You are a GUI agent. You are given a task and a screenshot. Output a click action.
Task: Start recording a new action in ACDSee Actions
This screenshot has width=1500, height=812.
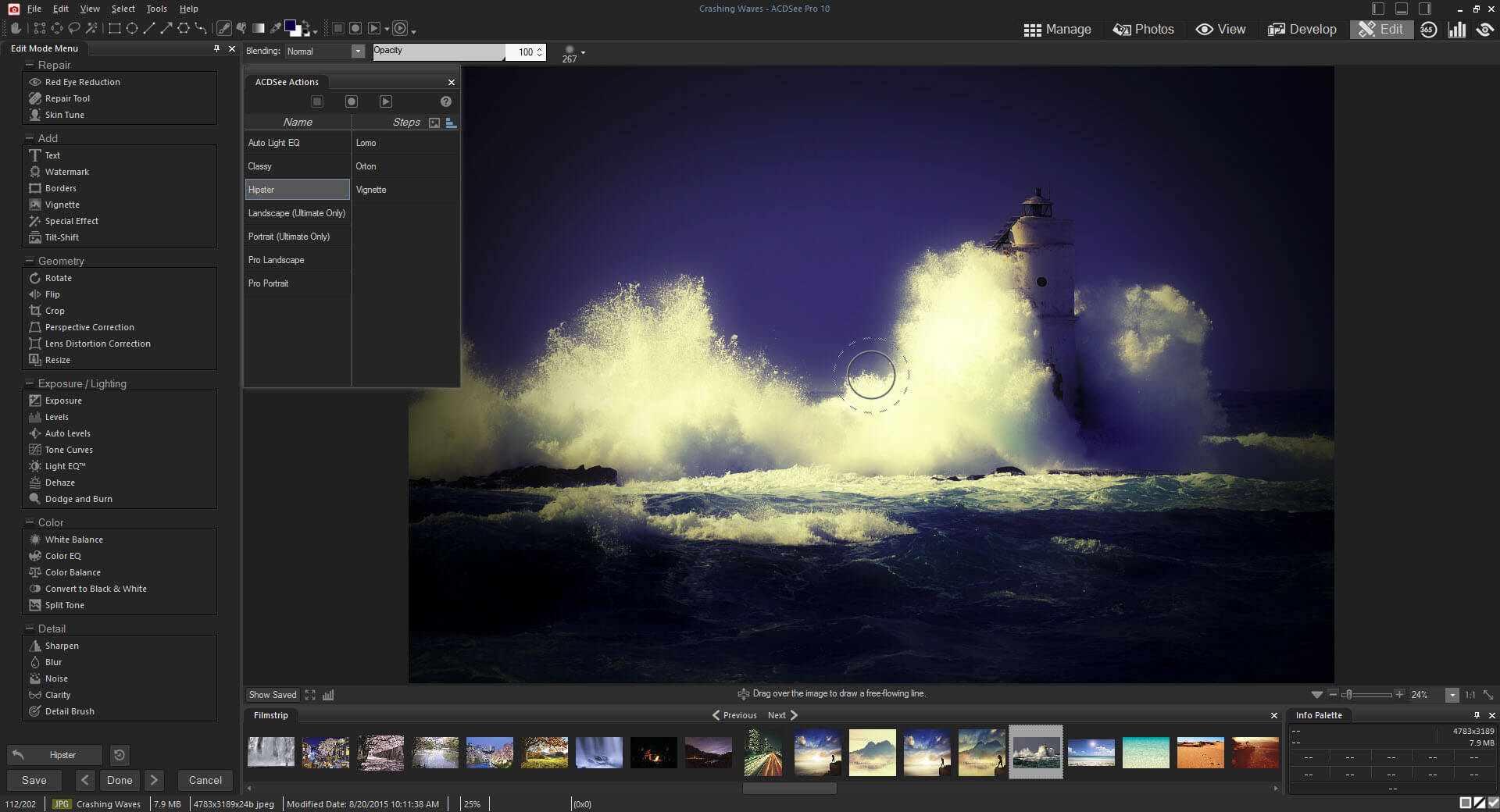pyautogui.click(x=351, y=101)
